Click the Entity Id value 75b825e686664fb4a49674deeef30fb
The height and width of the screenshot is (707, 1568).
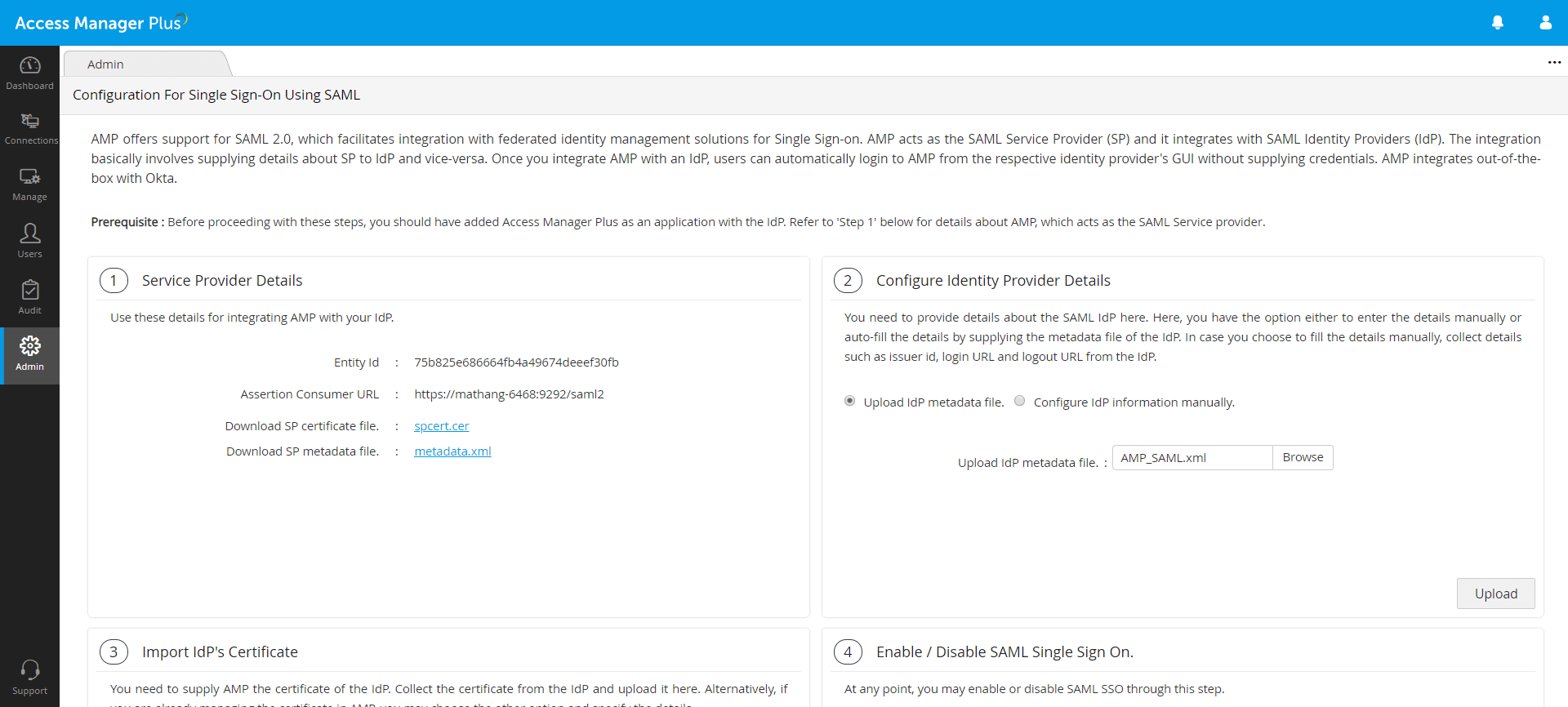pos(516,362)
